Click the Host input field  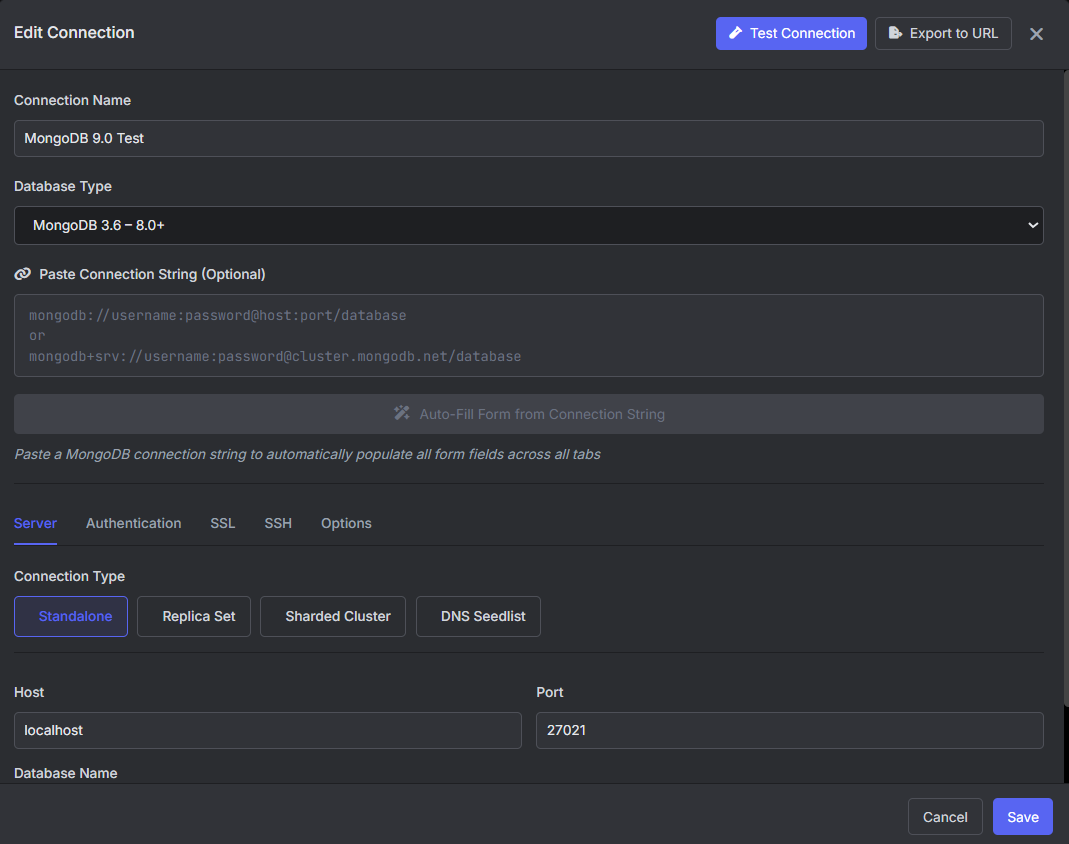coord(268,730)
